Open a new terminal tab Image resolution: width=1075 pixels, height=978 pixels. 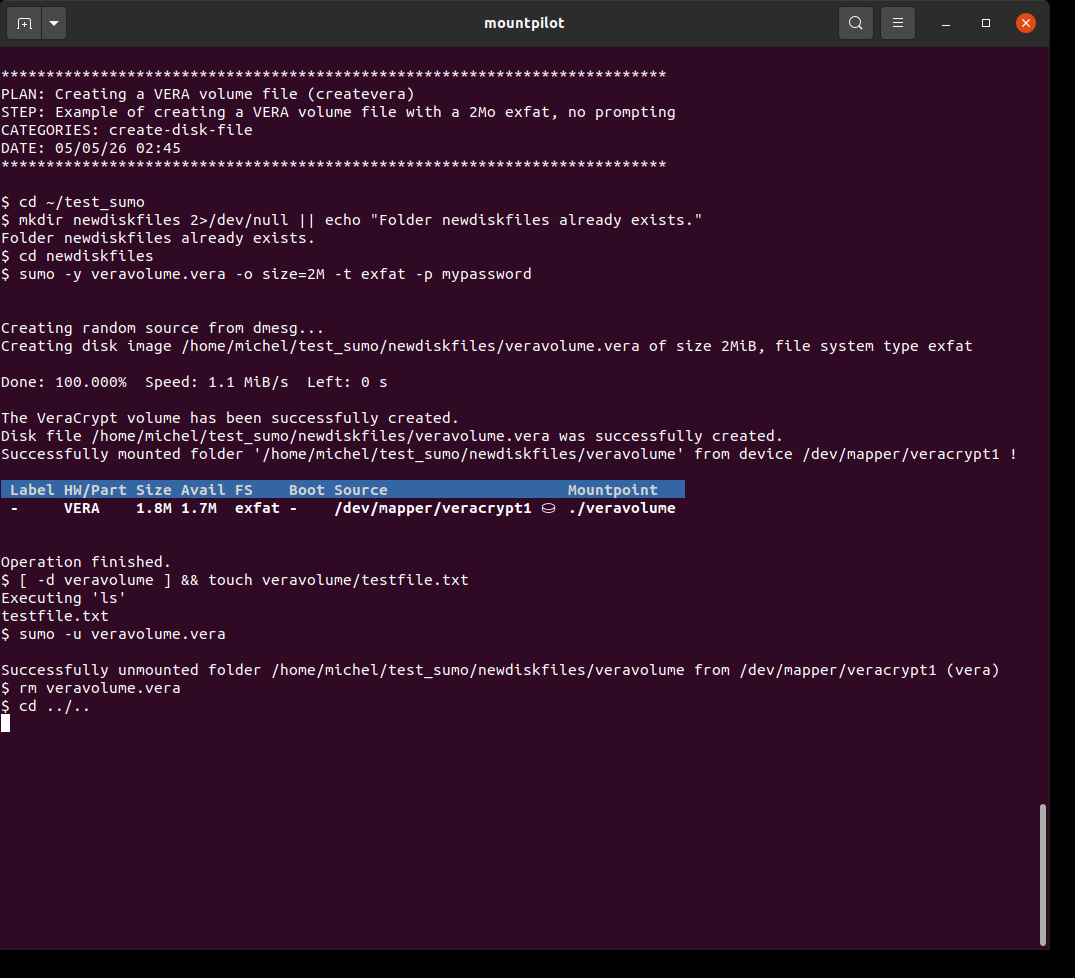click(25, 23)
